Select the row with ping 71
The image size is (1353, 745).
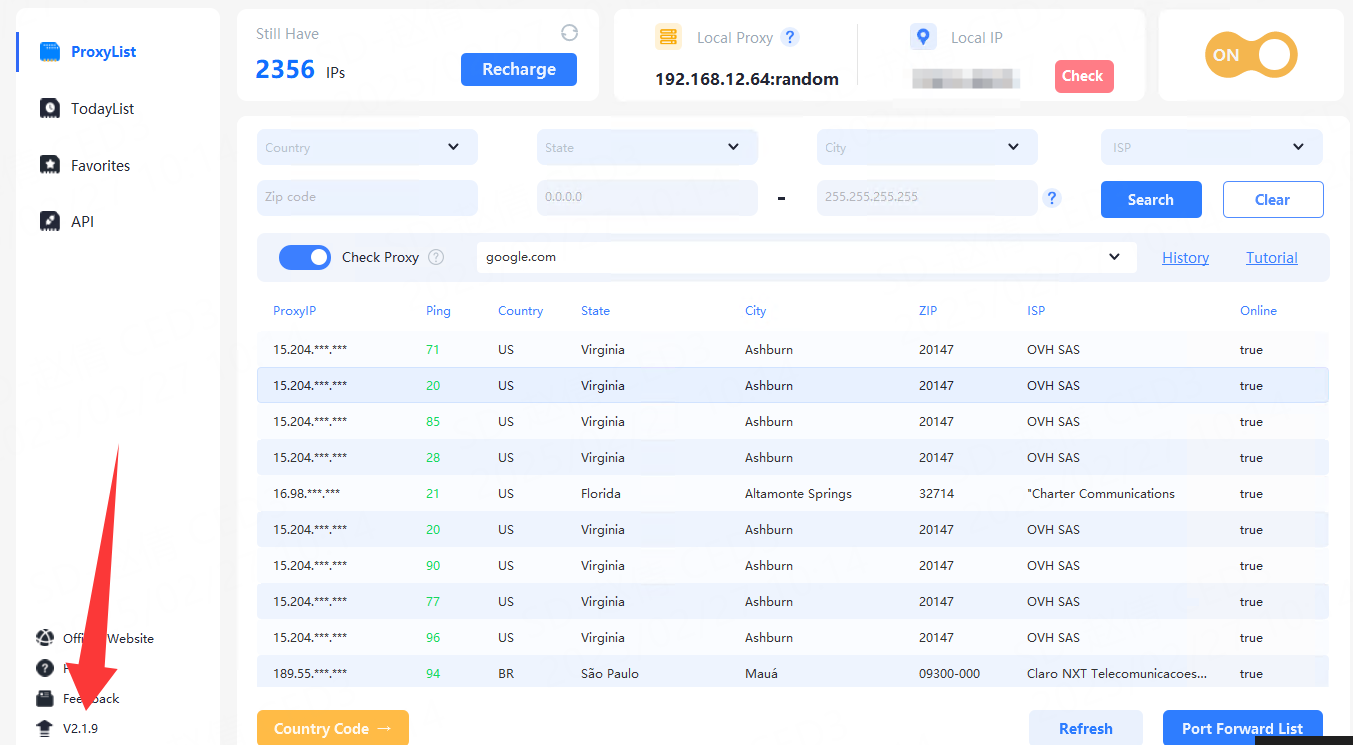coord(793,349)
